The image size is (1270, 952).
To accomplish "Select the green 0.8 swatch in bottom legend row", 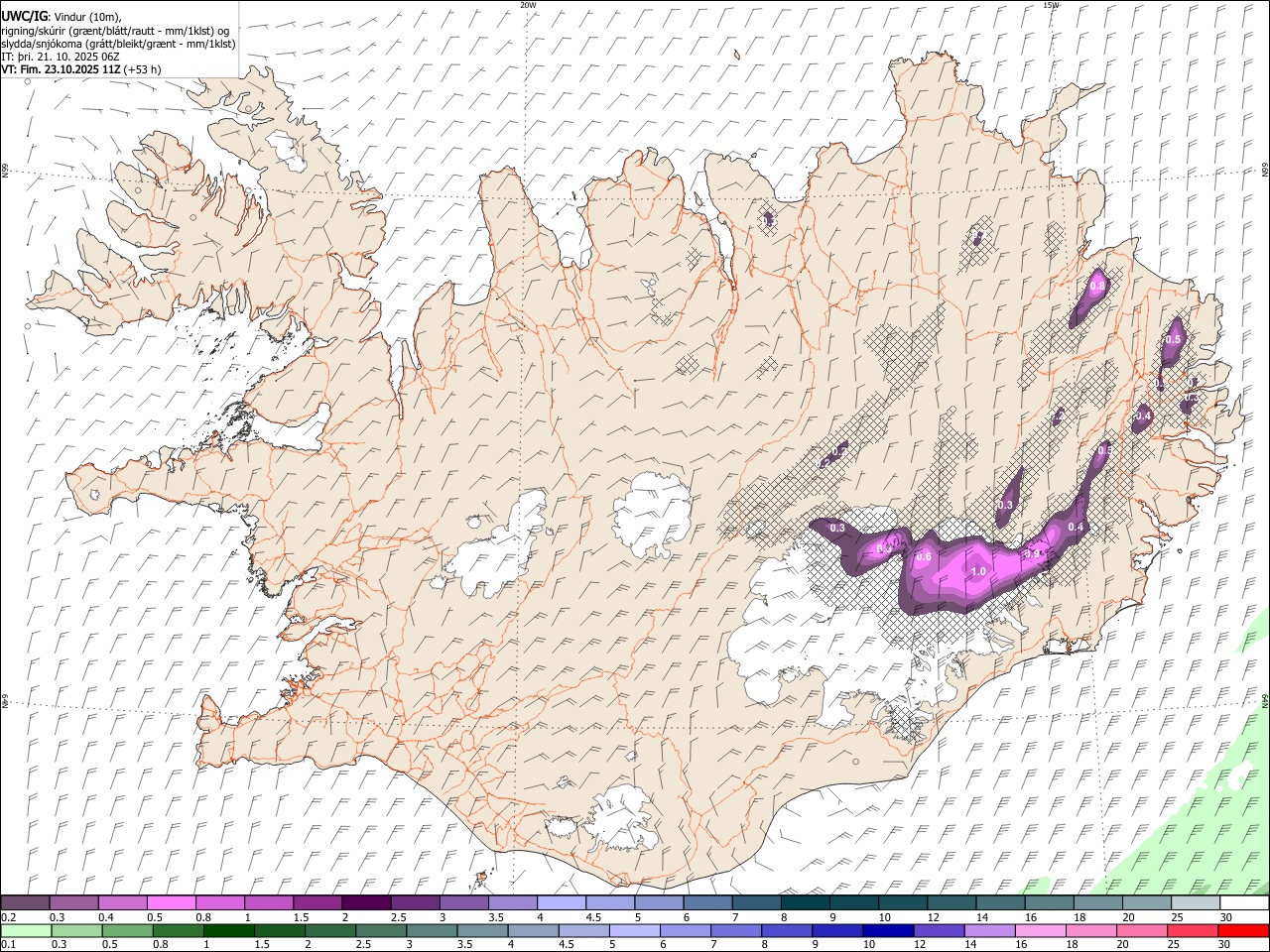I will click(x=178, y=931).
